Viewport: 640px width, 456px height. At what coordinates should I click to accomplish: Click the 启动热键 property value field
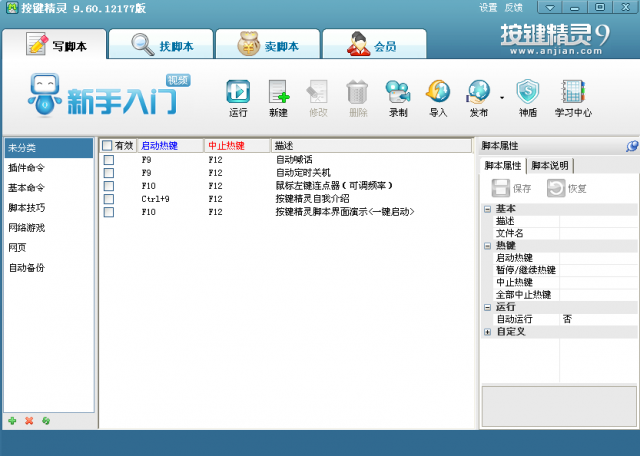click(598, 258)
